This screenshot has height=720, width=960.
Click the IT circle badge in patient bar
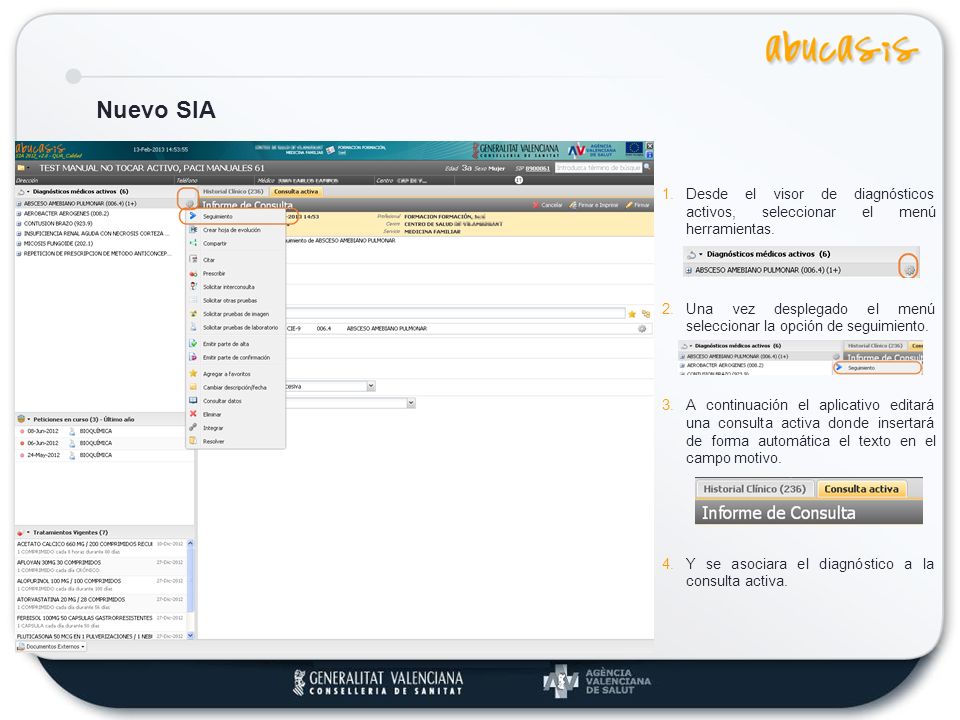[x=519, y=180]
